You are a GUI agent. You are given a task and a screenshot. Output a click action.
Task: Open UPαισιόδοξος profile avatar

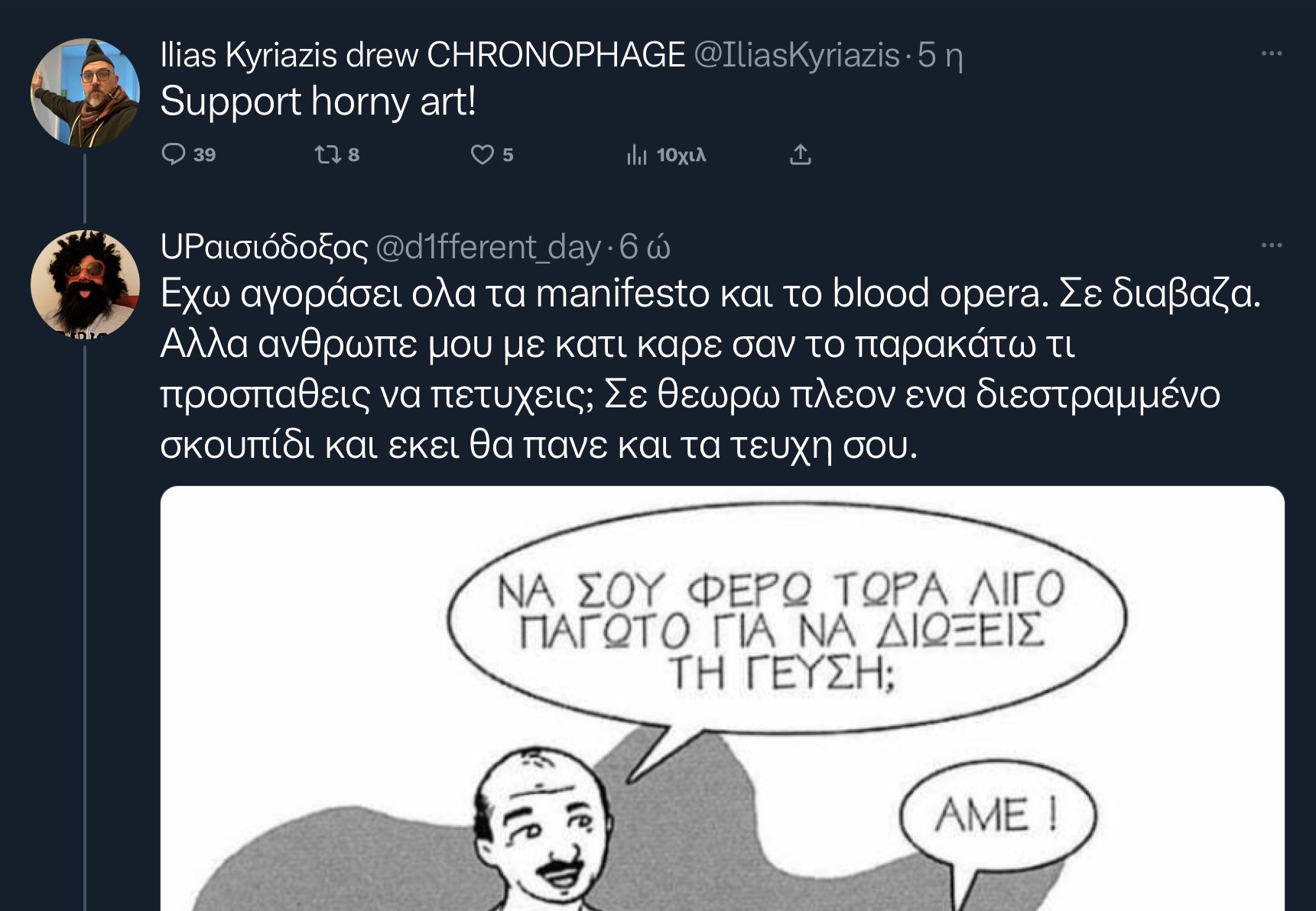(85, 284)
